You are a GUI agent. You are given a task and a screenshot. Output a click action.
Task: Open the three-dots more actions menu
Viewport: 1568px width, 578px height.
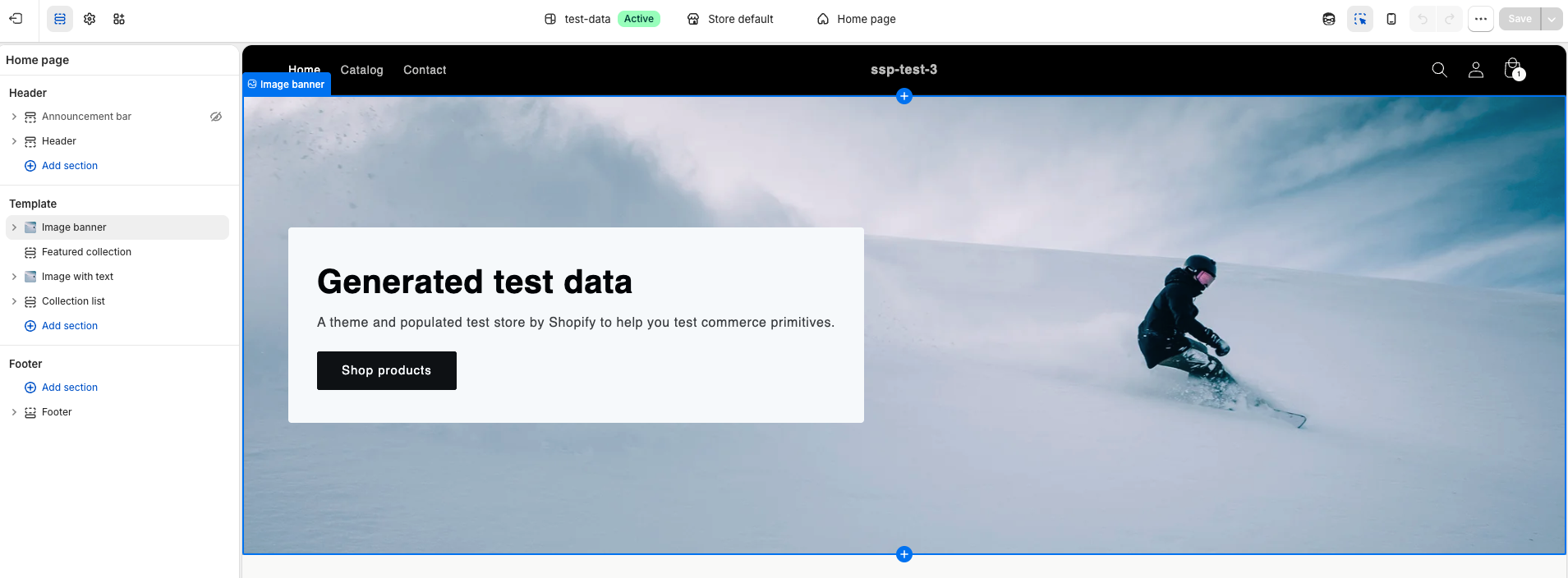coord(1481,19)
